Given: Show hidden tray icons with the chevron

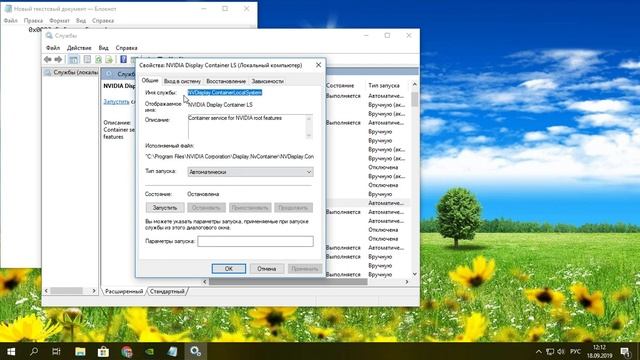Looking at the screenshot, I should click(x=539, y=351).
